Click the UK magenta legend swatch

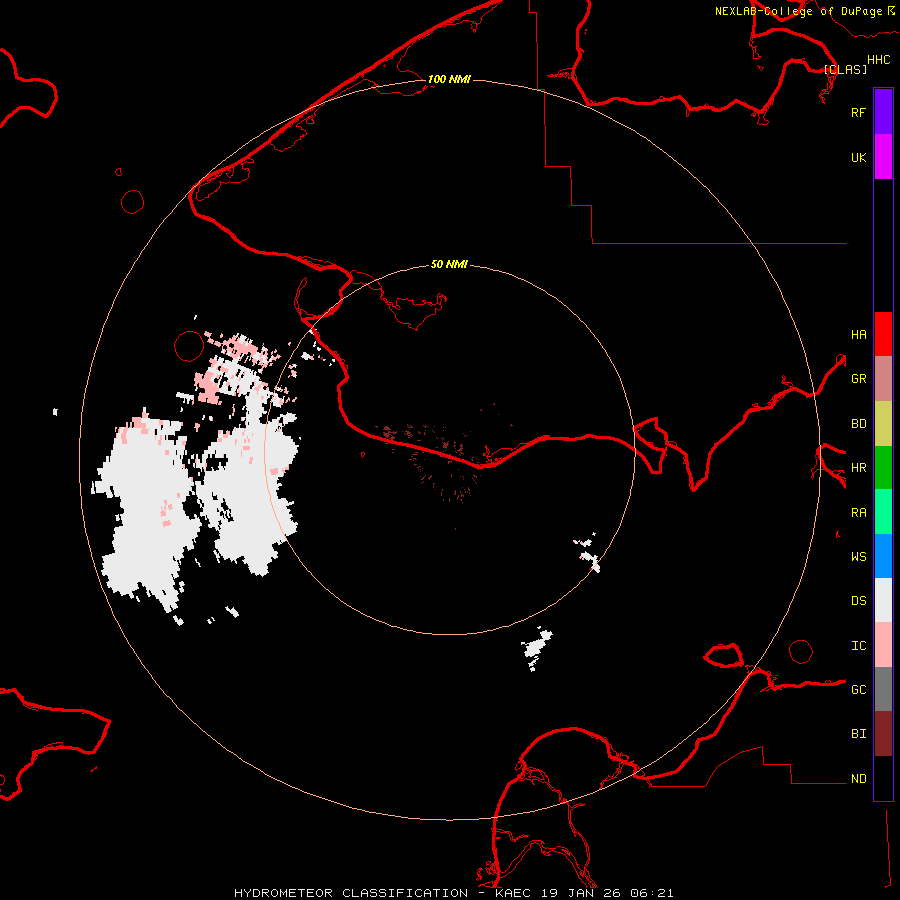[883, 157]
